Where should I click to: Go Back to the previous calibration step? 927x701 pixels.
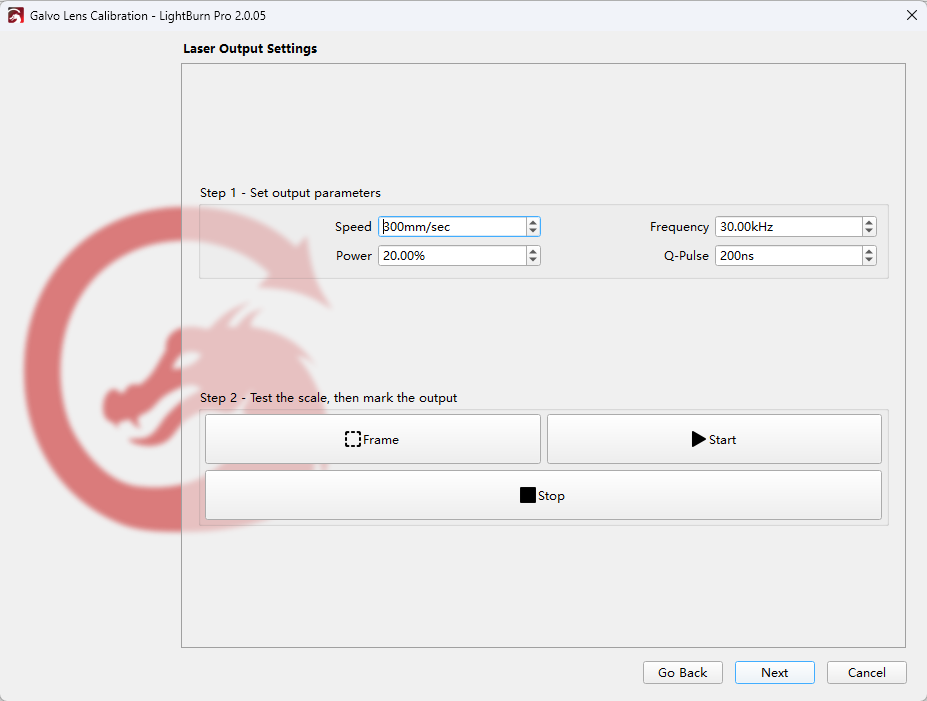[x=682, y=673]
